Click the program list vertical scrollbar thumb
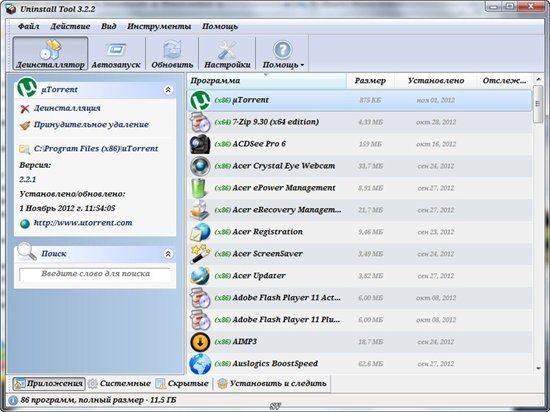Image resolution: width=550 pixels, height=412 pixels. point(538,104)
